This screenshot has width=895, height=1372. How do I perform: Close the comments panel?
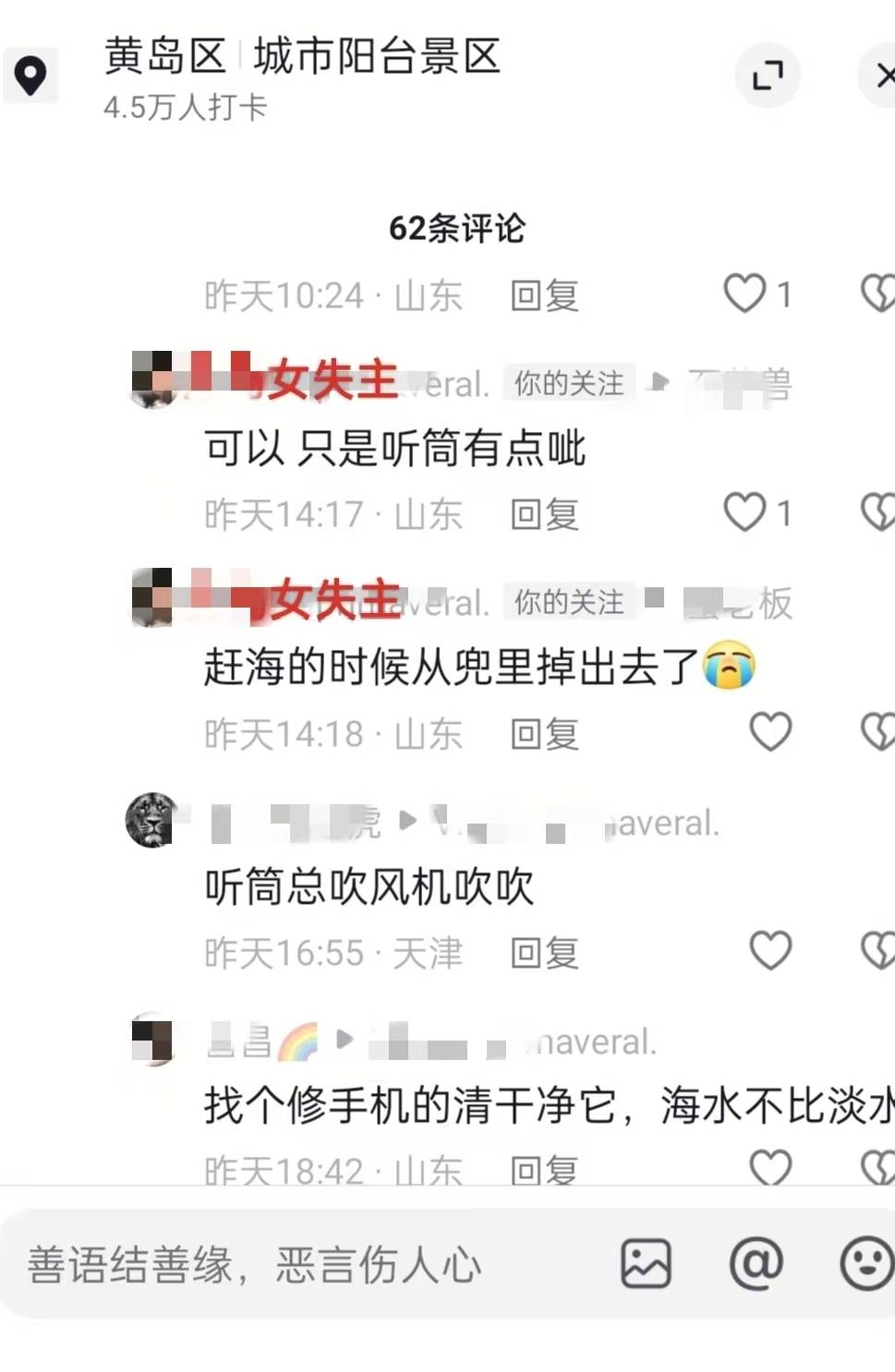pos(882,75)
